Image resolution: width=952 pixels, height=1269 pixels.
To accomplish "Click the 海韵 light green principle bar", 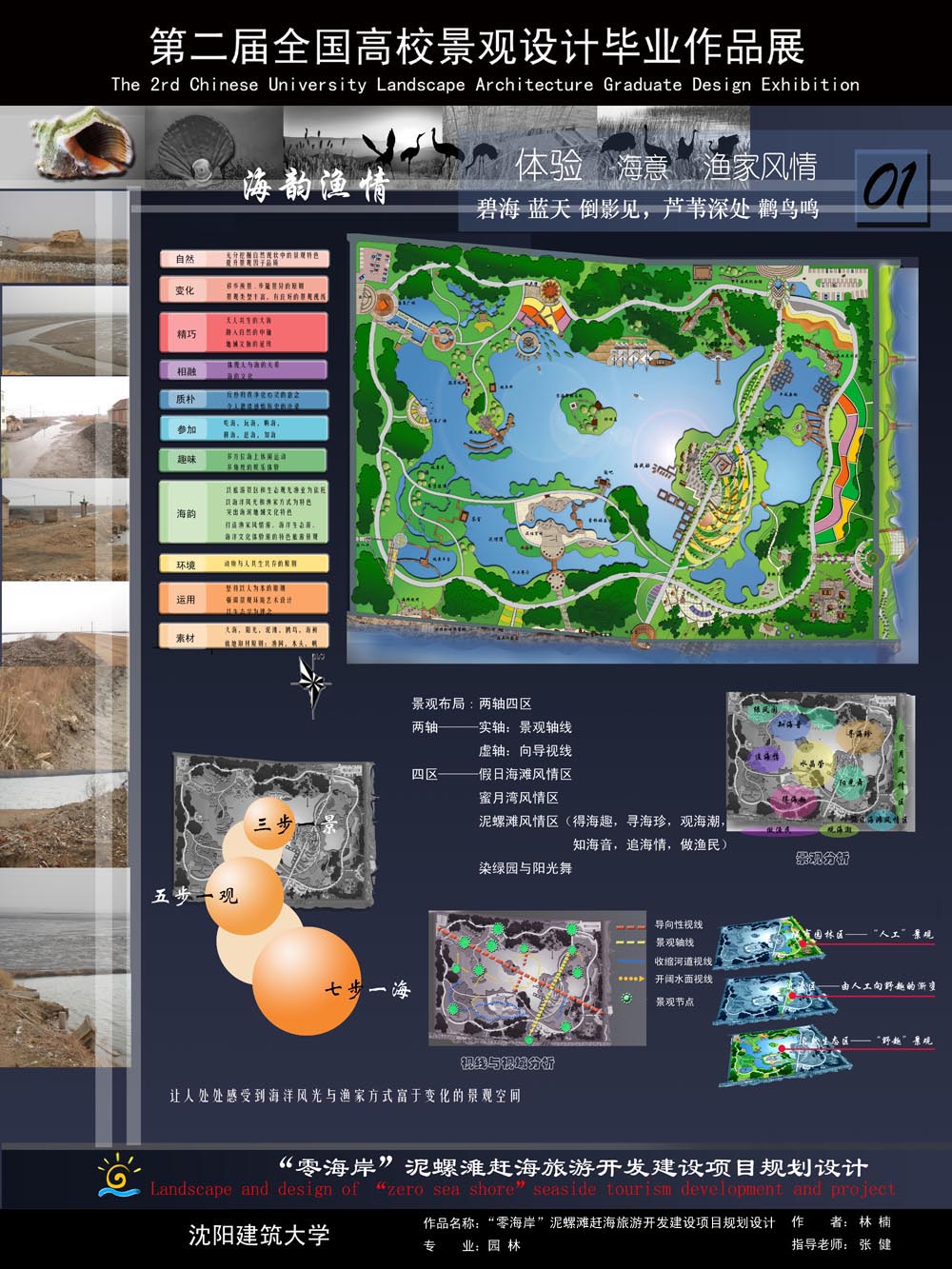I will point(245,513).
